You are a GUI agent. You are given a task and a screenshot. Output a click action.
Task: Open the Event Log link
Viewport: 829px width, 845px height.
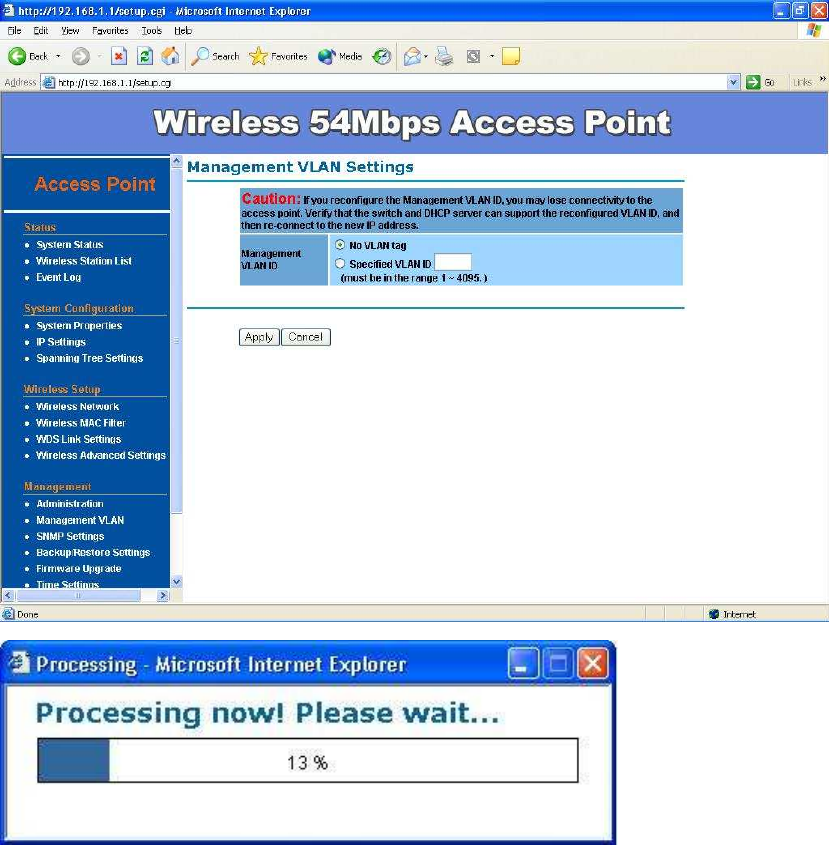[x=58, y=277]
